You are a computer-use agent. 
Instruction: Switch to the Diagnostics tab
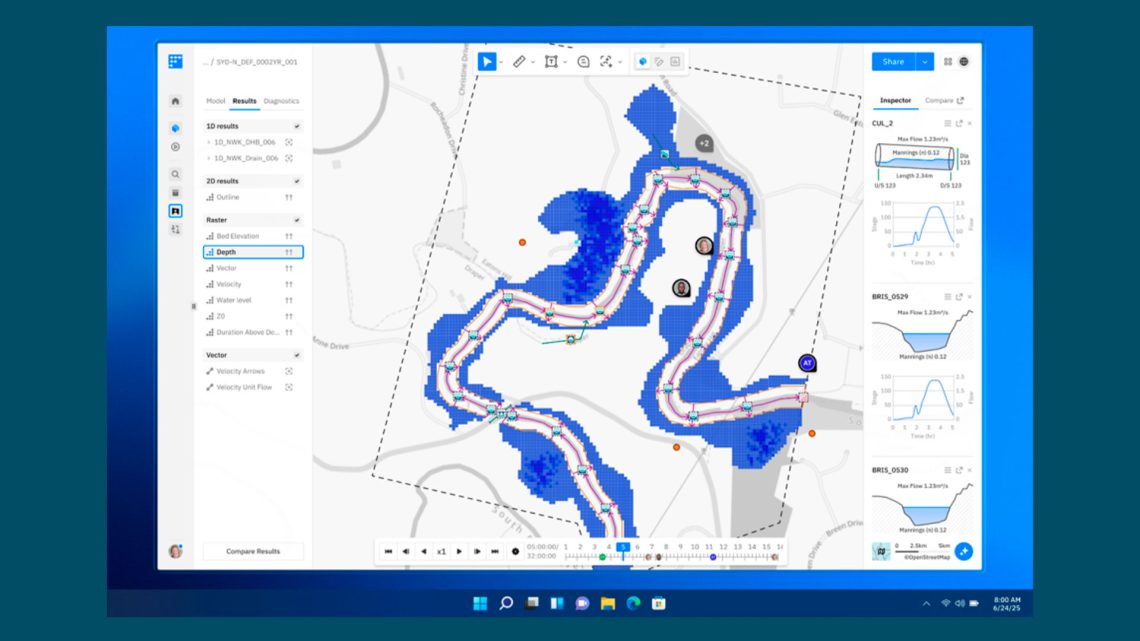pos(281,102)
